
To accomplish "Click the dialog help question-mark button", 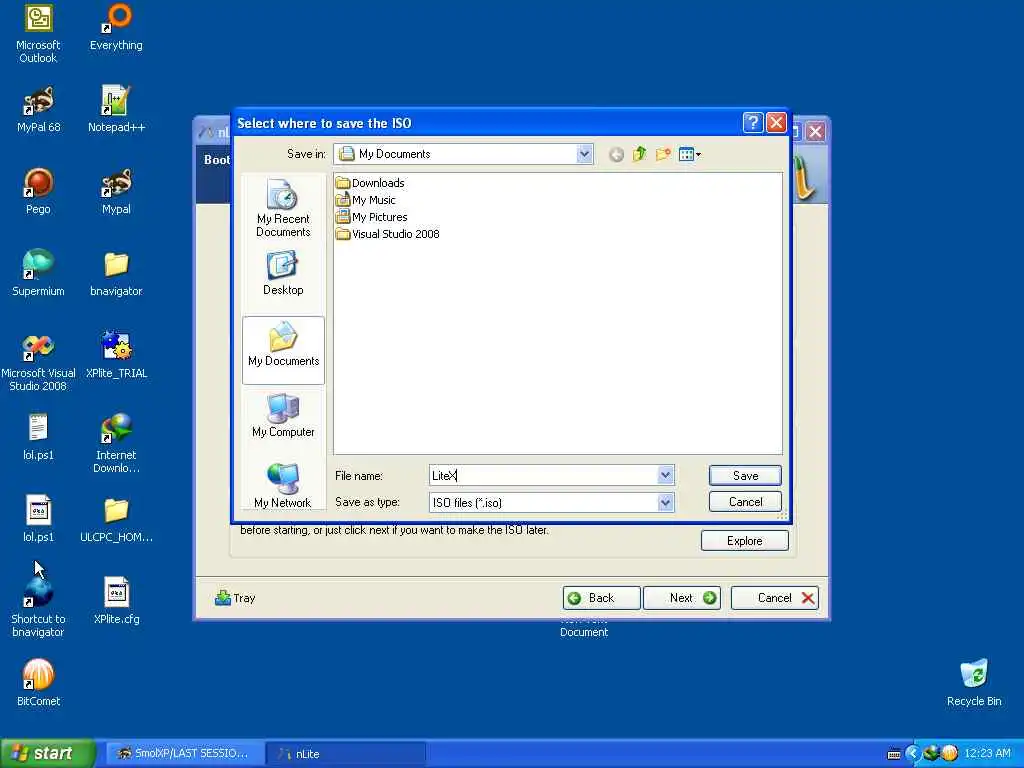I will coord(753,123).
